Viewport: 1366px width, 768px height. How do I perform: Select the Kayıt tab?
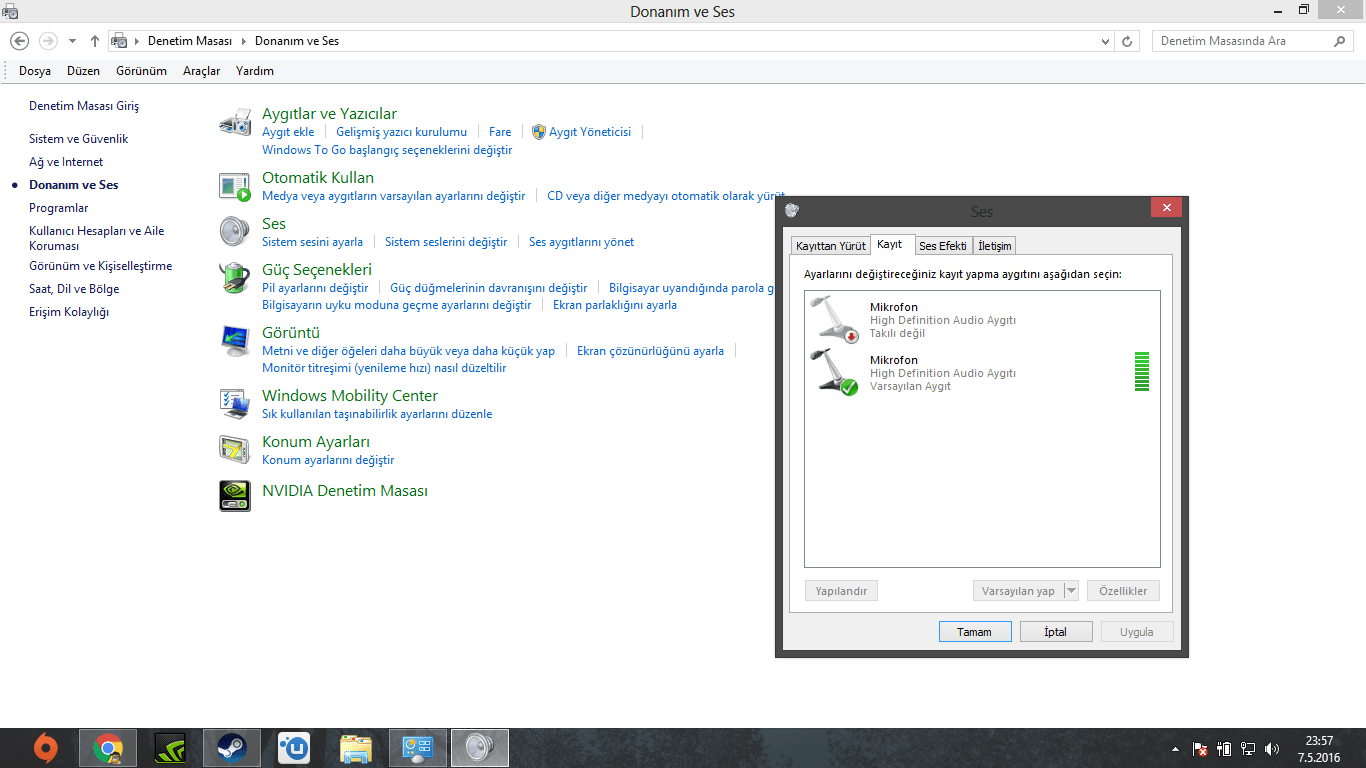(x=890, y=244)
